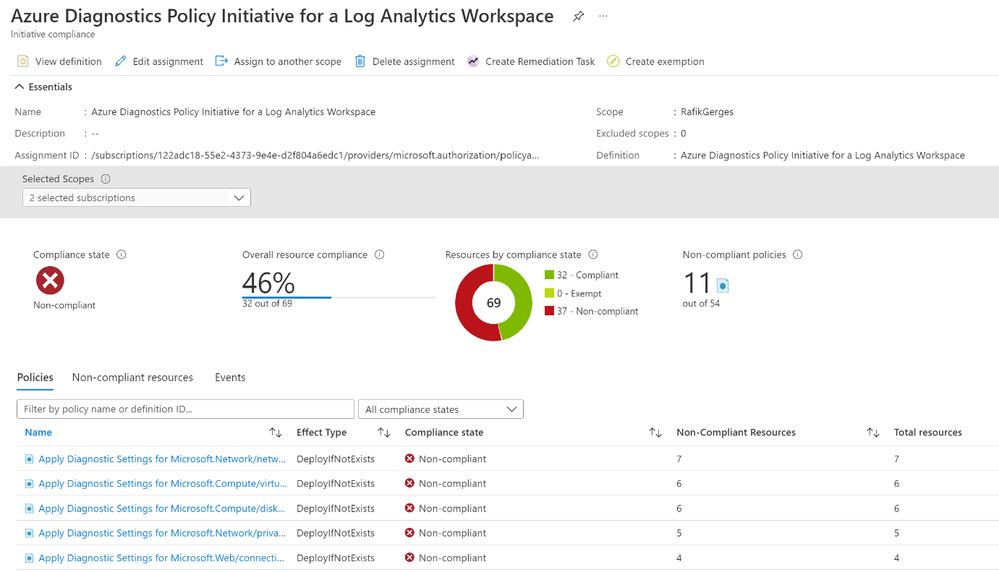Viewport: 999px width, 572px height.
Task: Open the All compliance states dropdown
Action: pyautogui.click(x=441, y=409)
